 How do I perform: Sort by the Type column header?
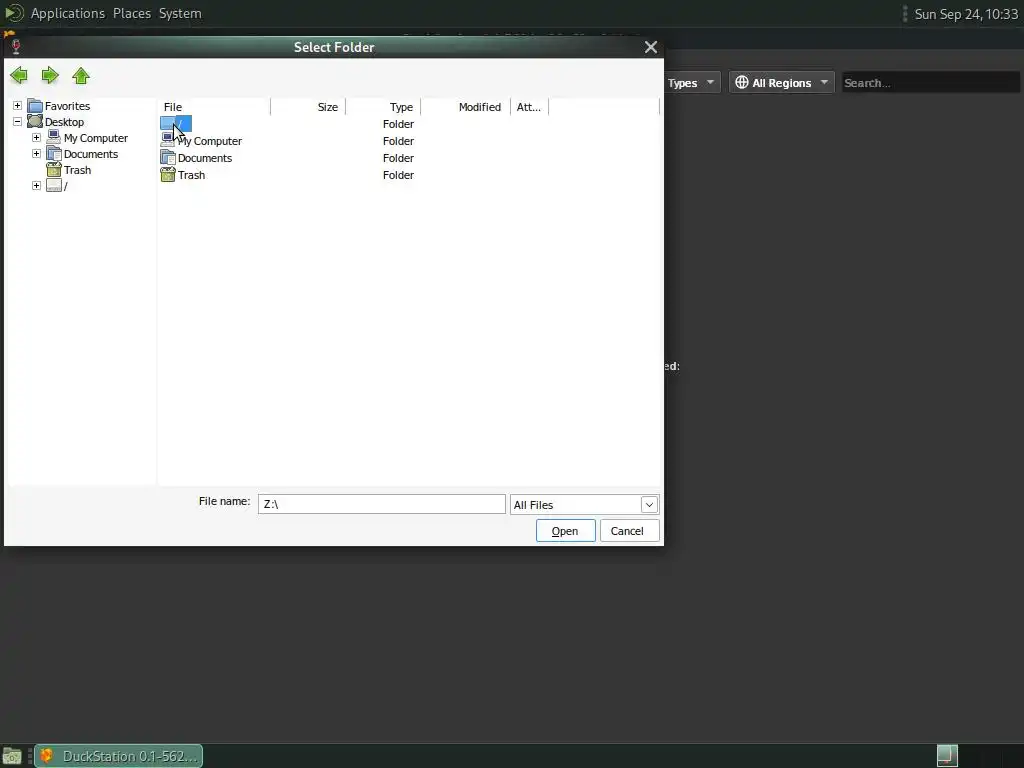click(x=383, y=106)
